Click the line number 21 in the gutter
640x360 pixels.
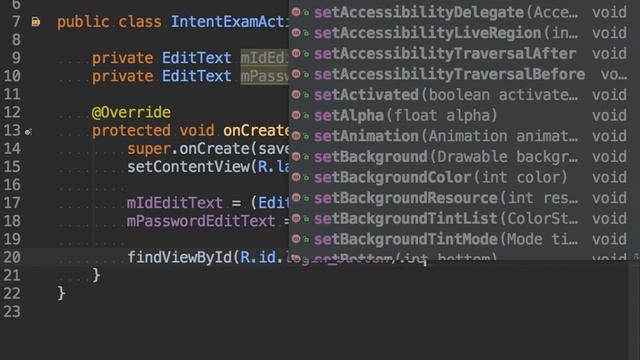click(12, 275)
